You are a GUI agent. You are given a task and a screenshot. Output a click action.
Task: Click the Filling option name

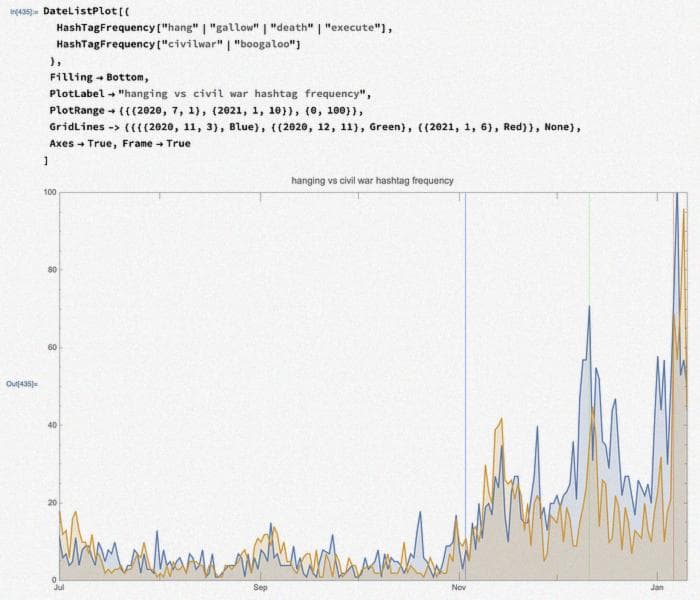[71, 77]
